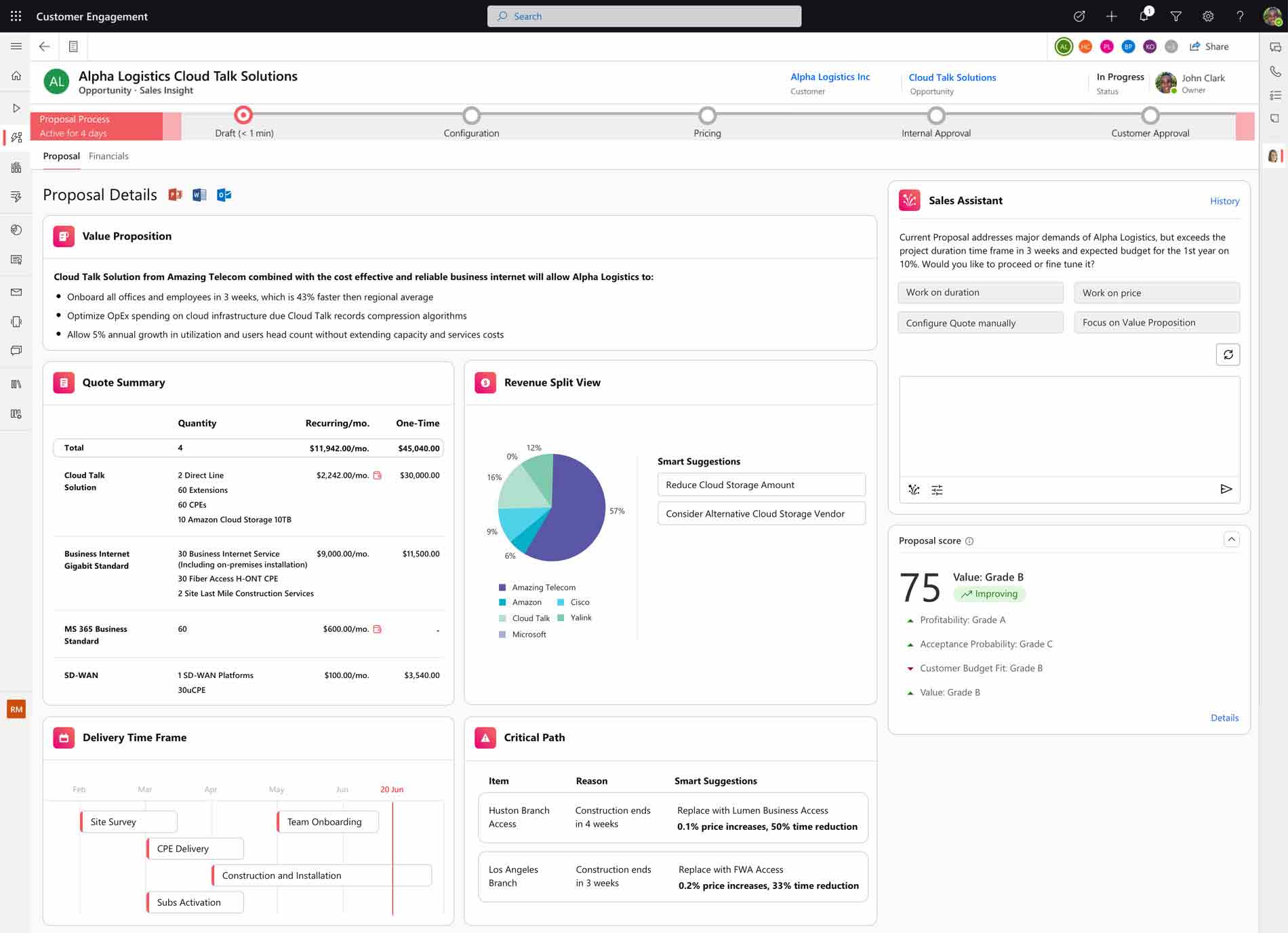Toggle the left navigation hamburger menu

tap(16, 47)
